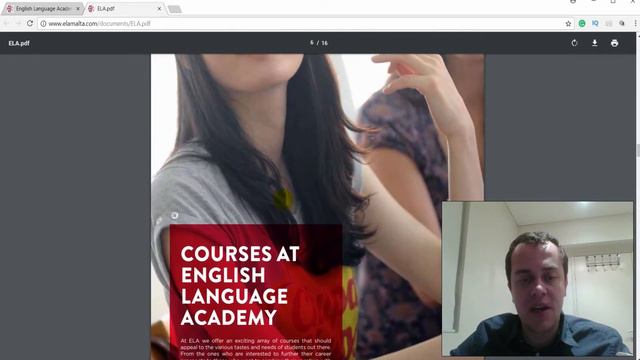Viewport: 640px width, 360px height.
Task: Print the PDF document
Action: point(614,43)
